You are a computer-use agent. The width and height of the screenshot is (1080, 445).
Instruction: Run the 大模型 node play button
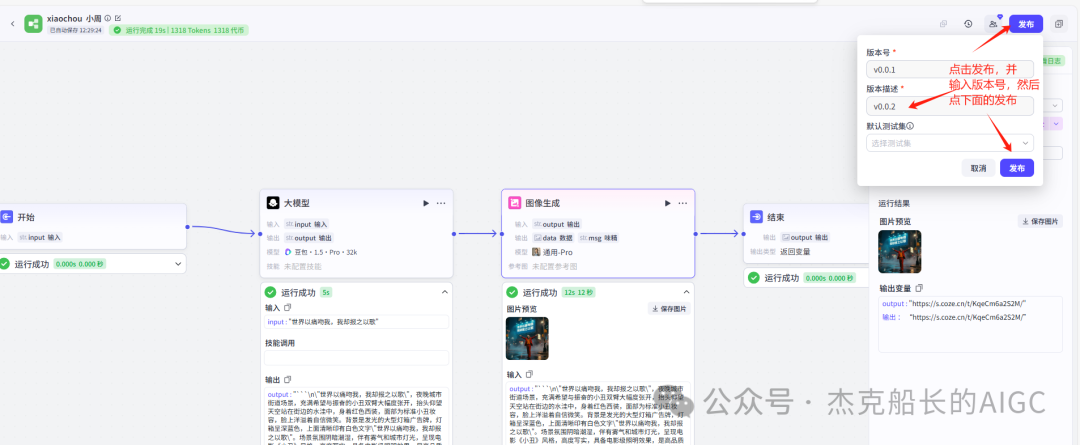pos(426,203)
